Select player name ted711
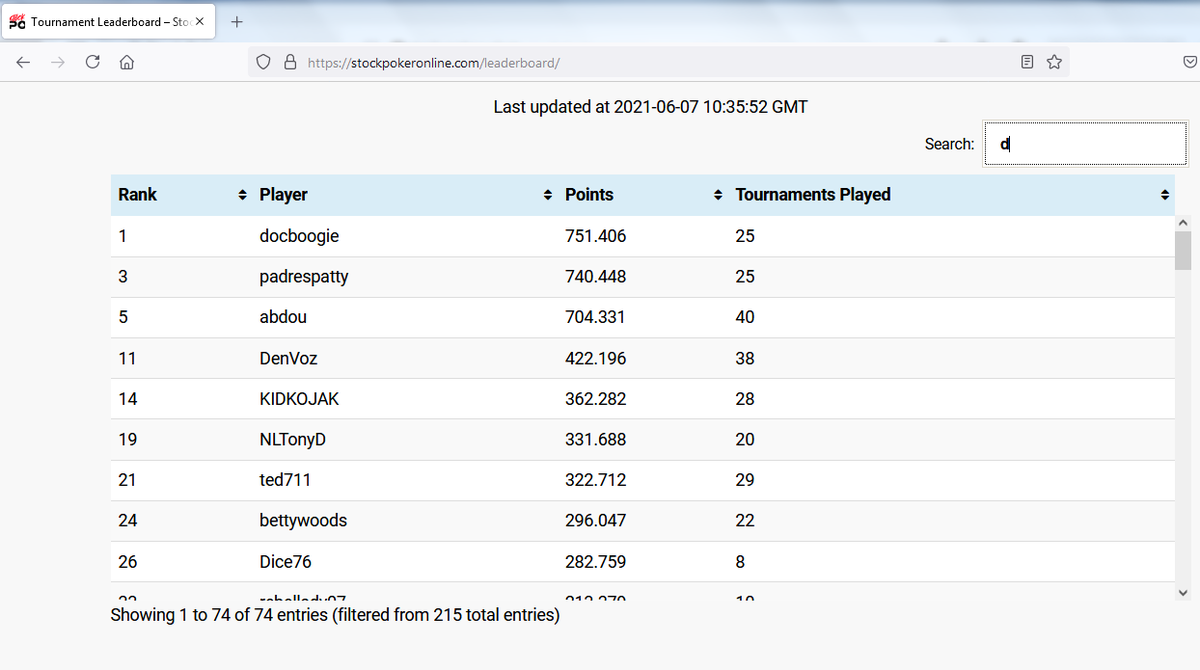Viewport: 1200px width, 670px height. (x=285, y=480)
